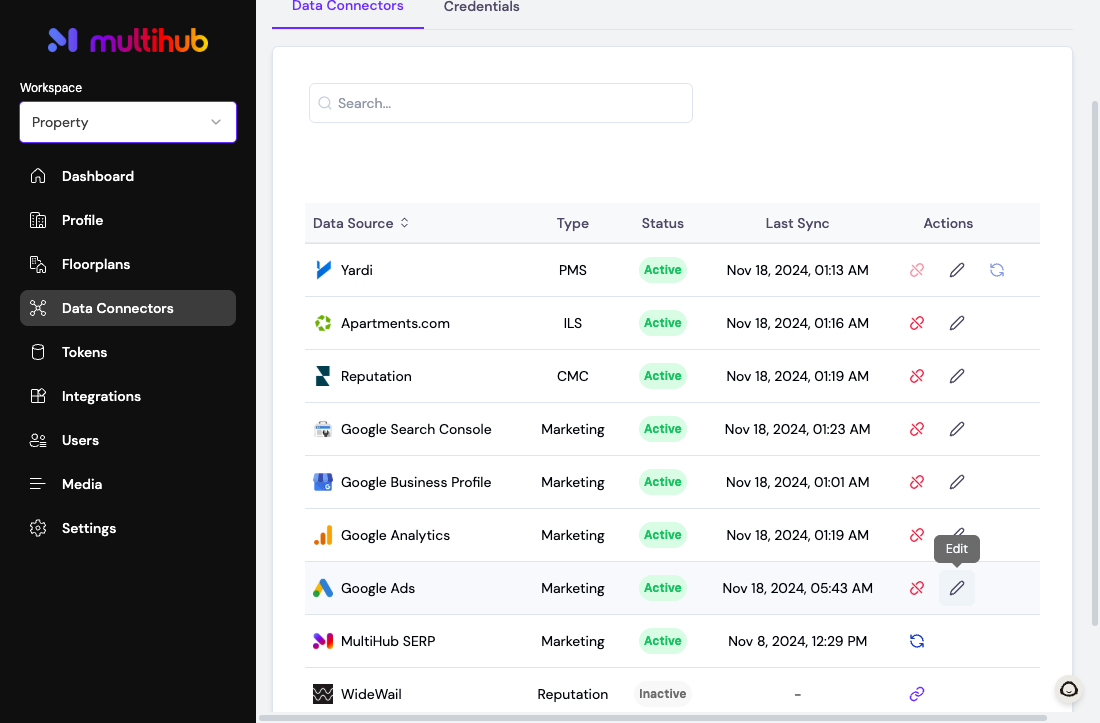Screen dimensions: 1100x723
Task: Click the CMC type cell
Action: (572, 376)
